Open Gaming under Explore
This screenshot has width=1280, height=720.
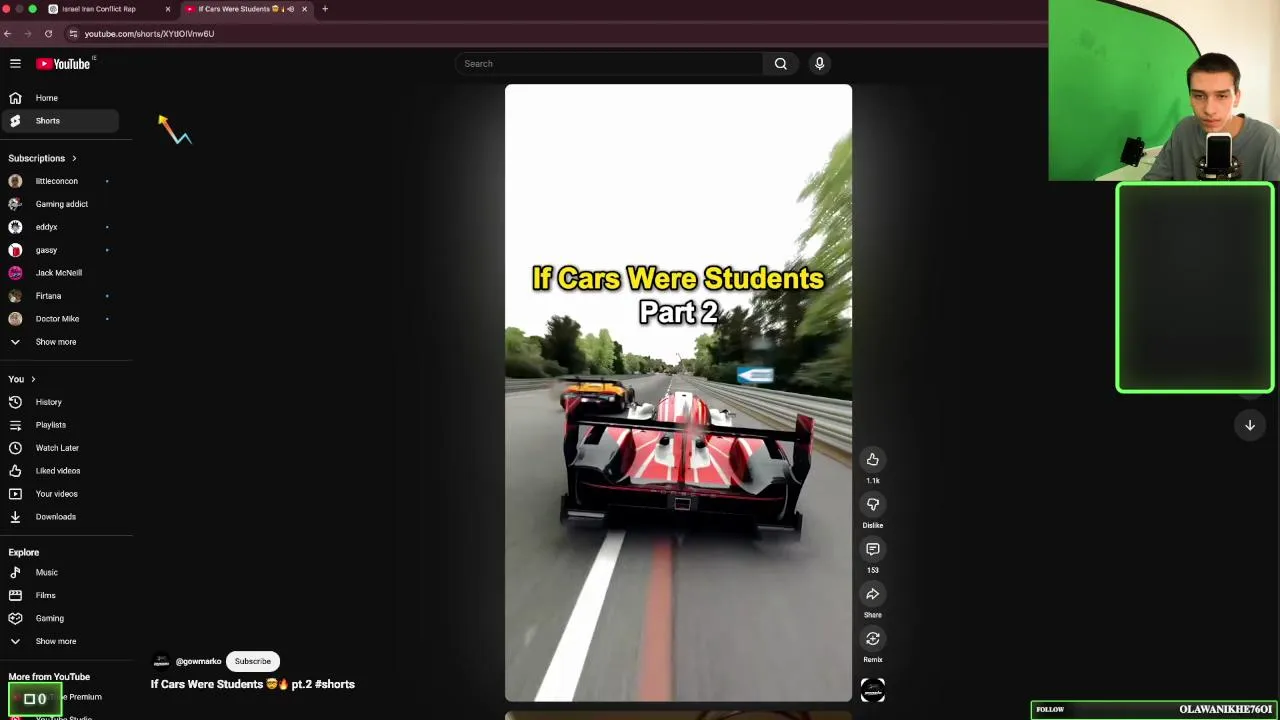coord(59,619)
